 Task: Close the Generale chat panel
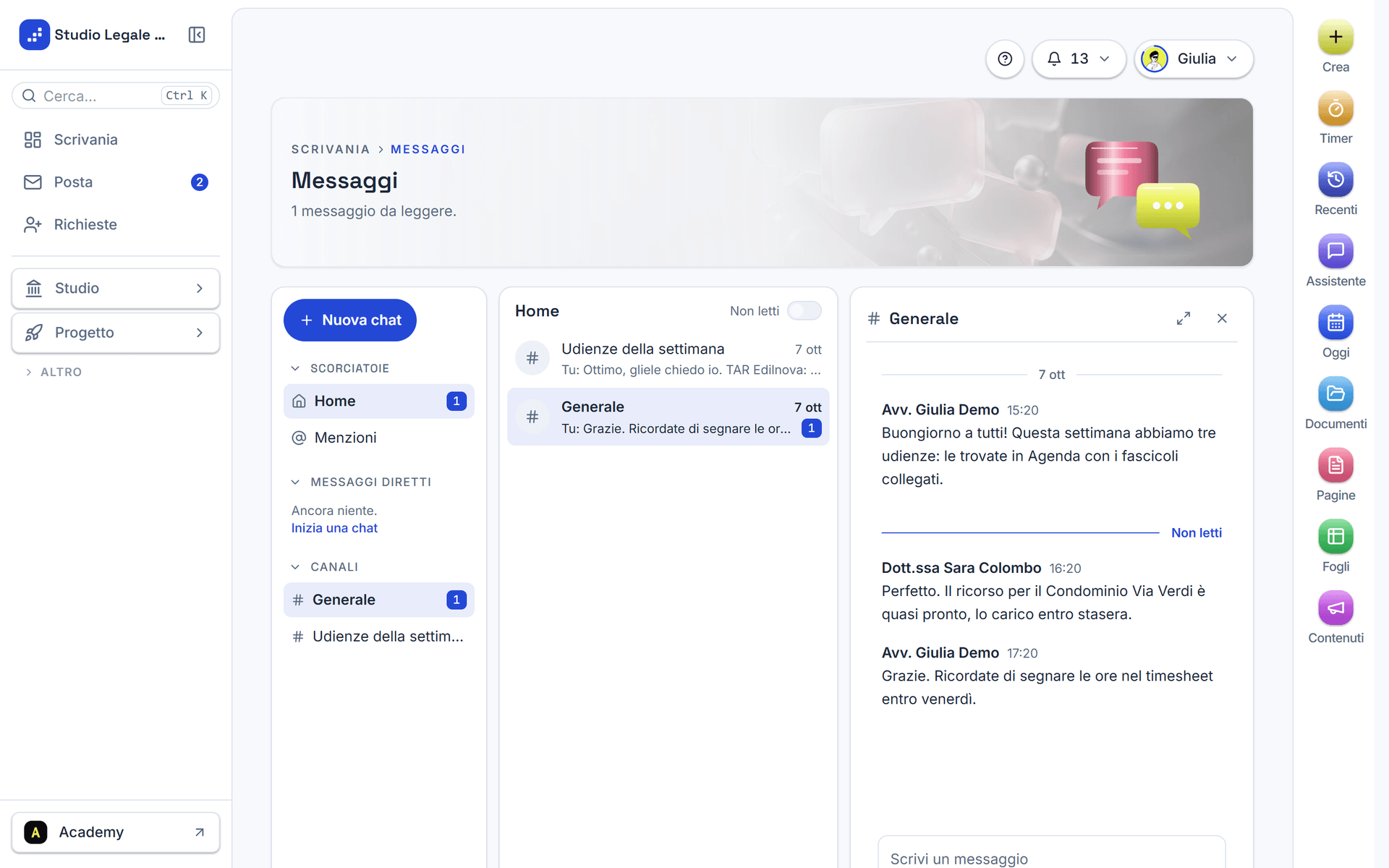point(1222,318)
